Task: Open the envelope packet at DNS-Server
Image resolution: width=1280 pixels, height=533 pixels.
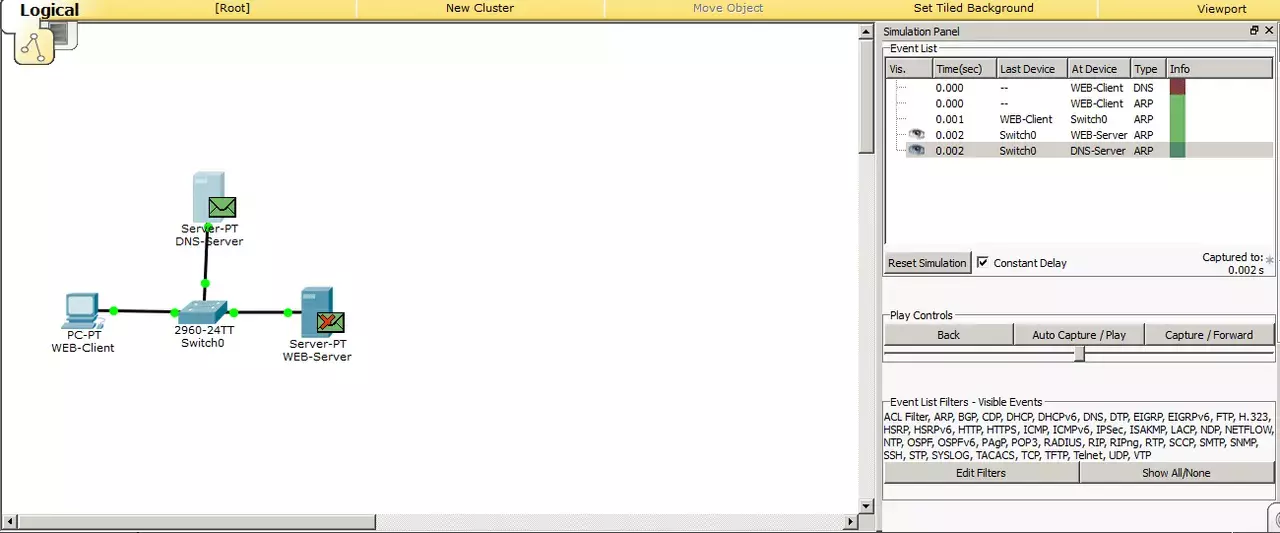Action: coord(222,207)
